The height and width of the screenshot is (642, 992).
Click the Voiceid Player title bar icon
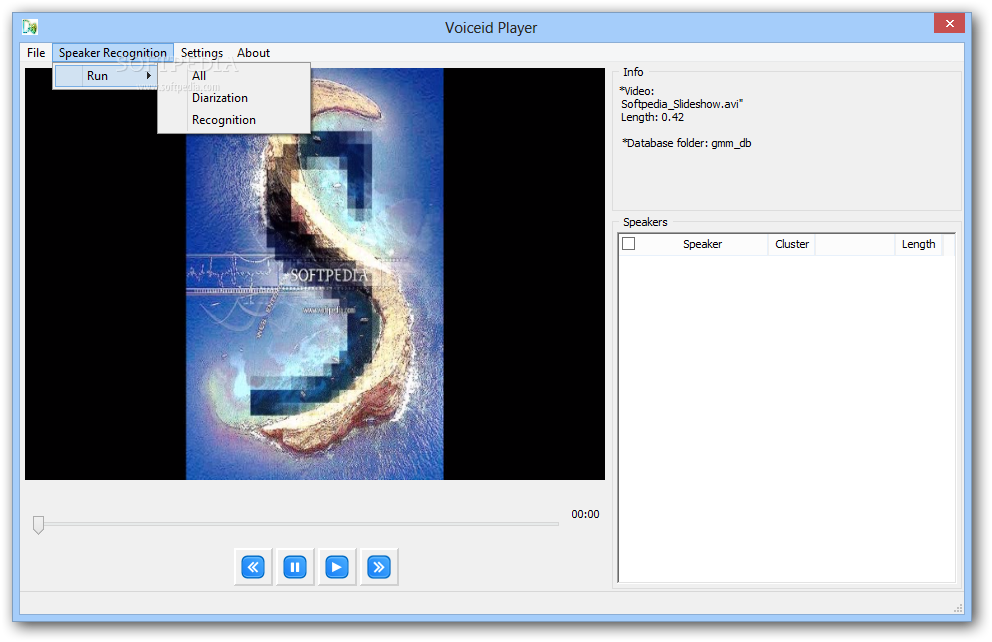pos(30,27)
